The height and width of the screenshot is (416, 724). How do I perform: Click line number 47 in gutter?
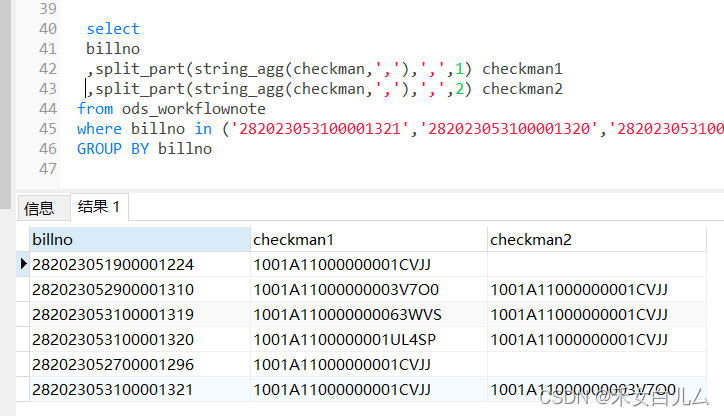click(48, 169)
